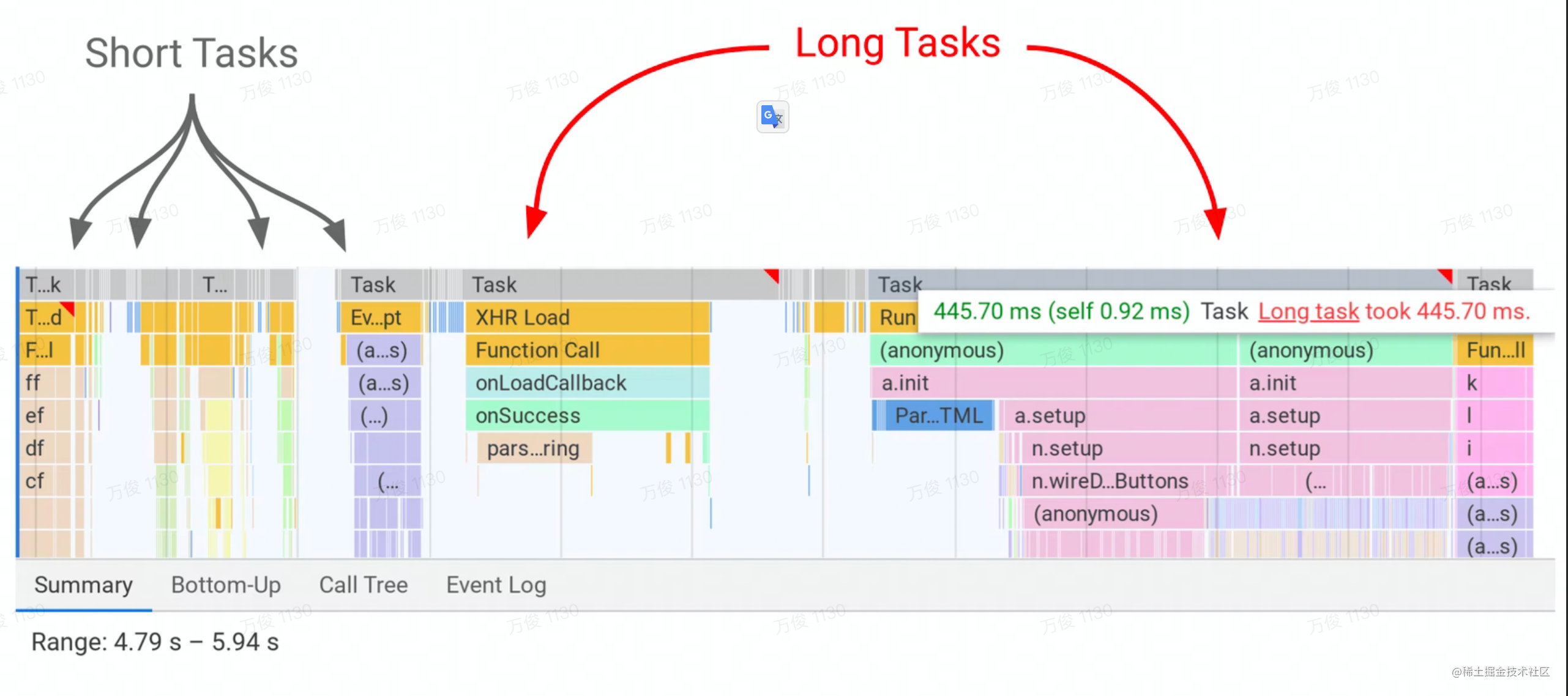
Task: Click the onSuccess green bar
Action: 586,415
